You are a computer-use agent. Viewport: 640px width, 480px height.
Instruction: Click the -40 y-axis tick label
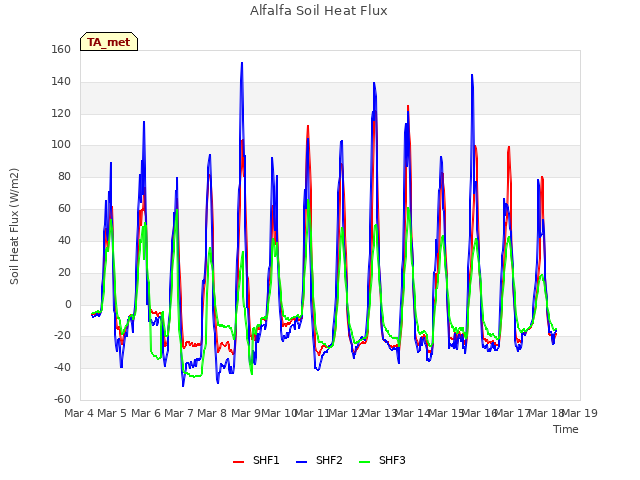coord(63,367)
